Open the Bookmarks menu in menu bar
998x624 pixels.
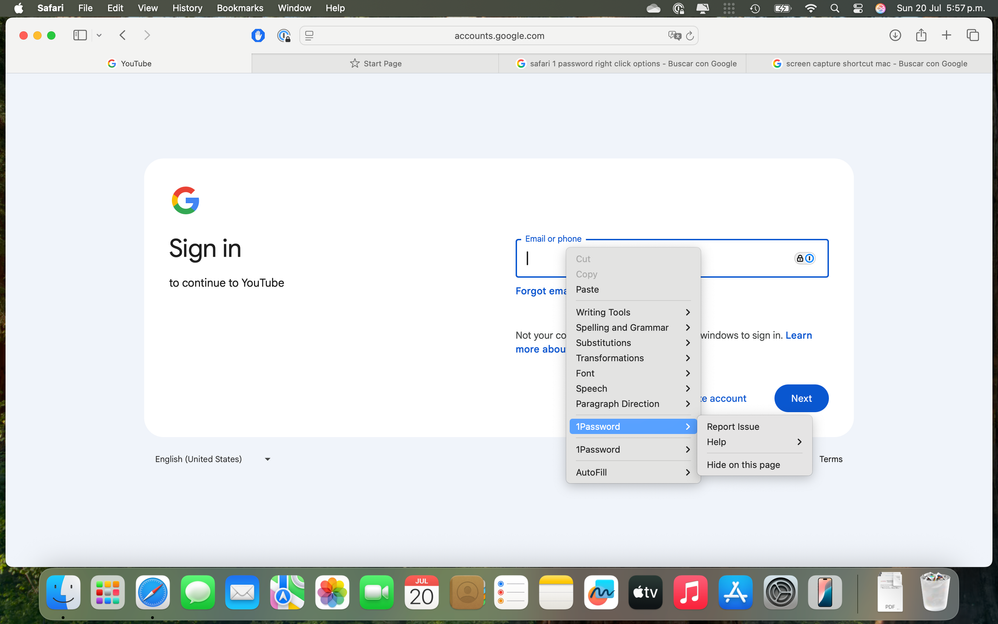[240, 8]
